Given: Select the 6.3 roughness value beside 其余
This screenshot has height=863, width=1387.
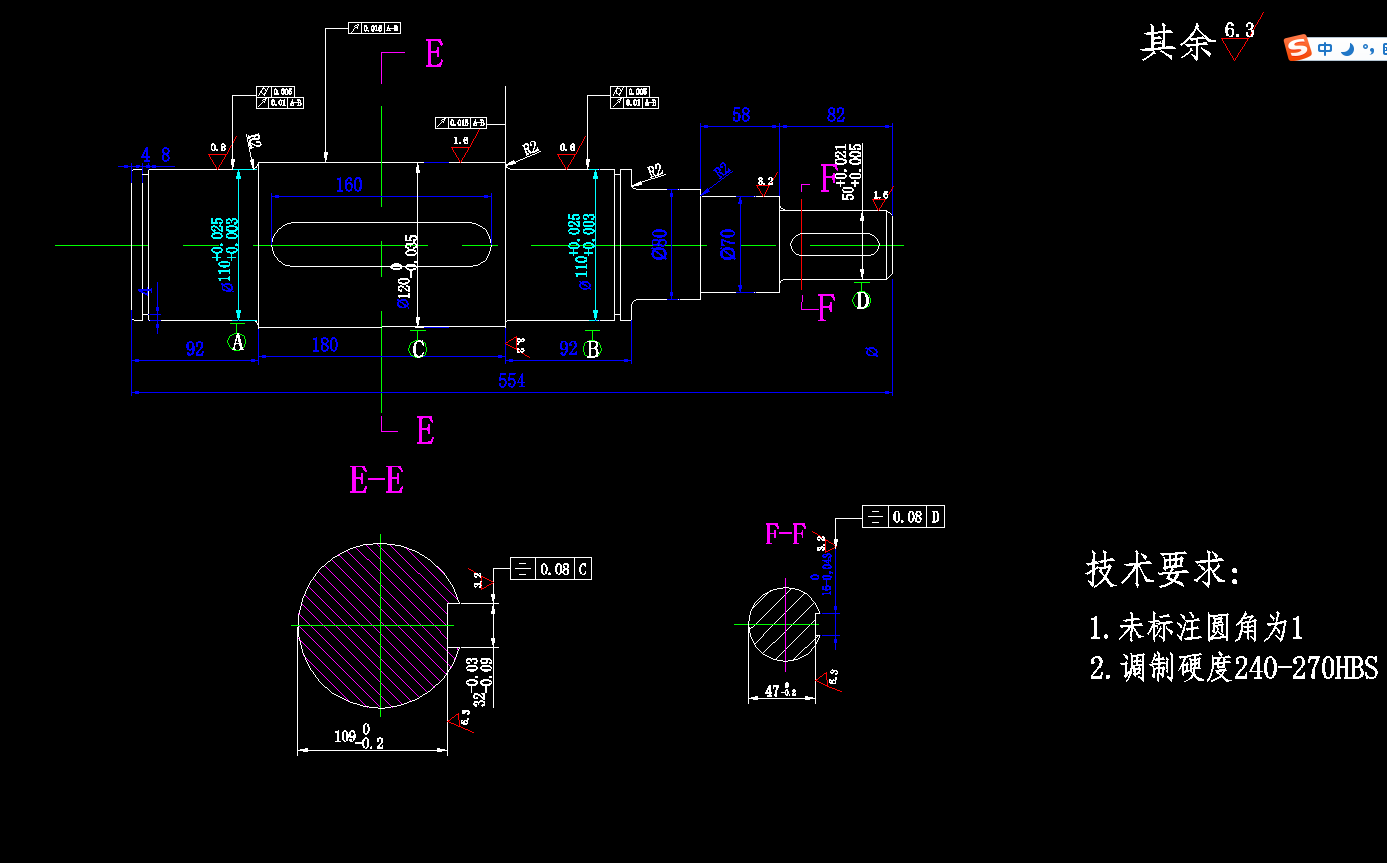Looking at the screenshot, I should click(1239, 30).
